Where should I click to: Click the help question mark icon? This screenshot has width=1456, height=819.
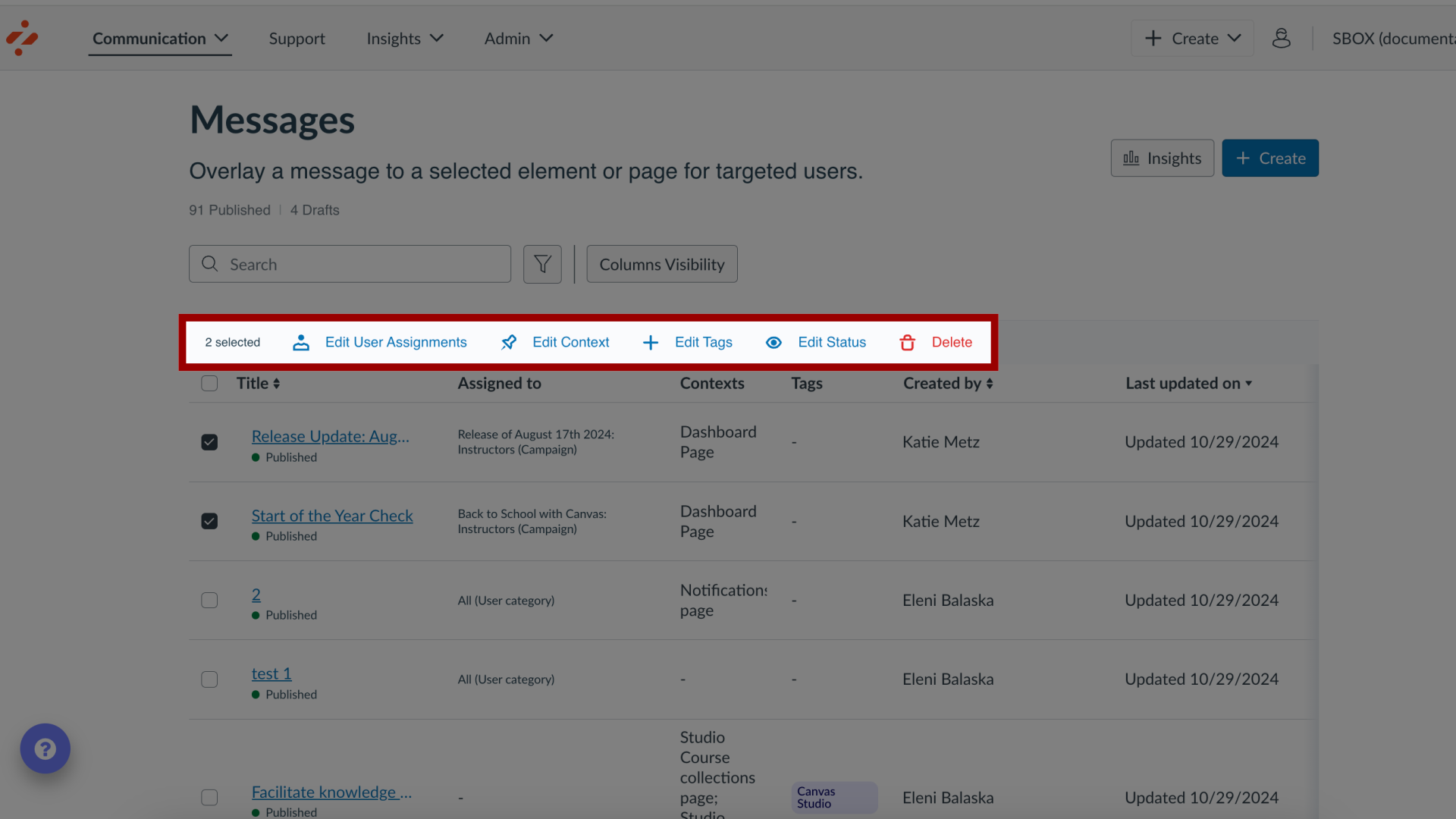point(45,748)
